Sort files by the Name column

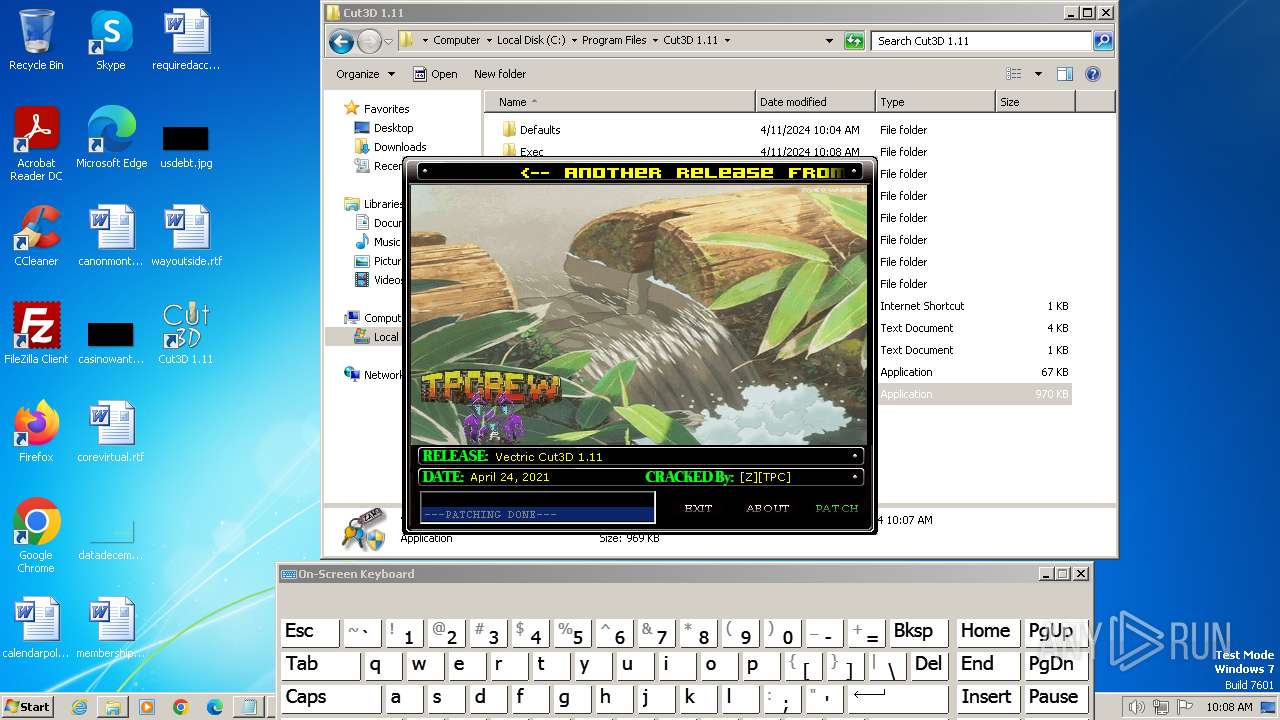point(620,102)
